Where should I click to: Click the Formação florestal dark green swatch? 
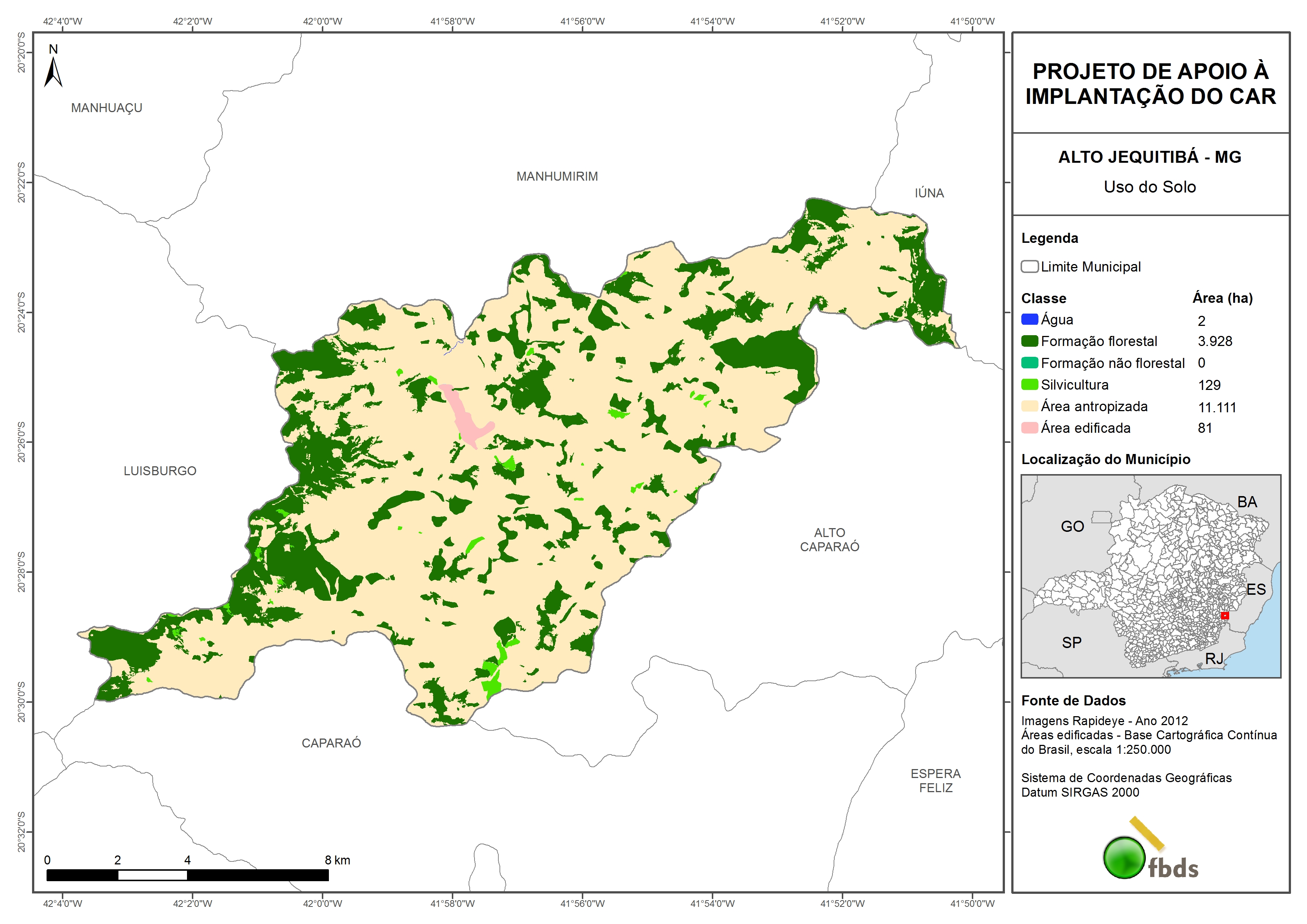[1029, 341]
